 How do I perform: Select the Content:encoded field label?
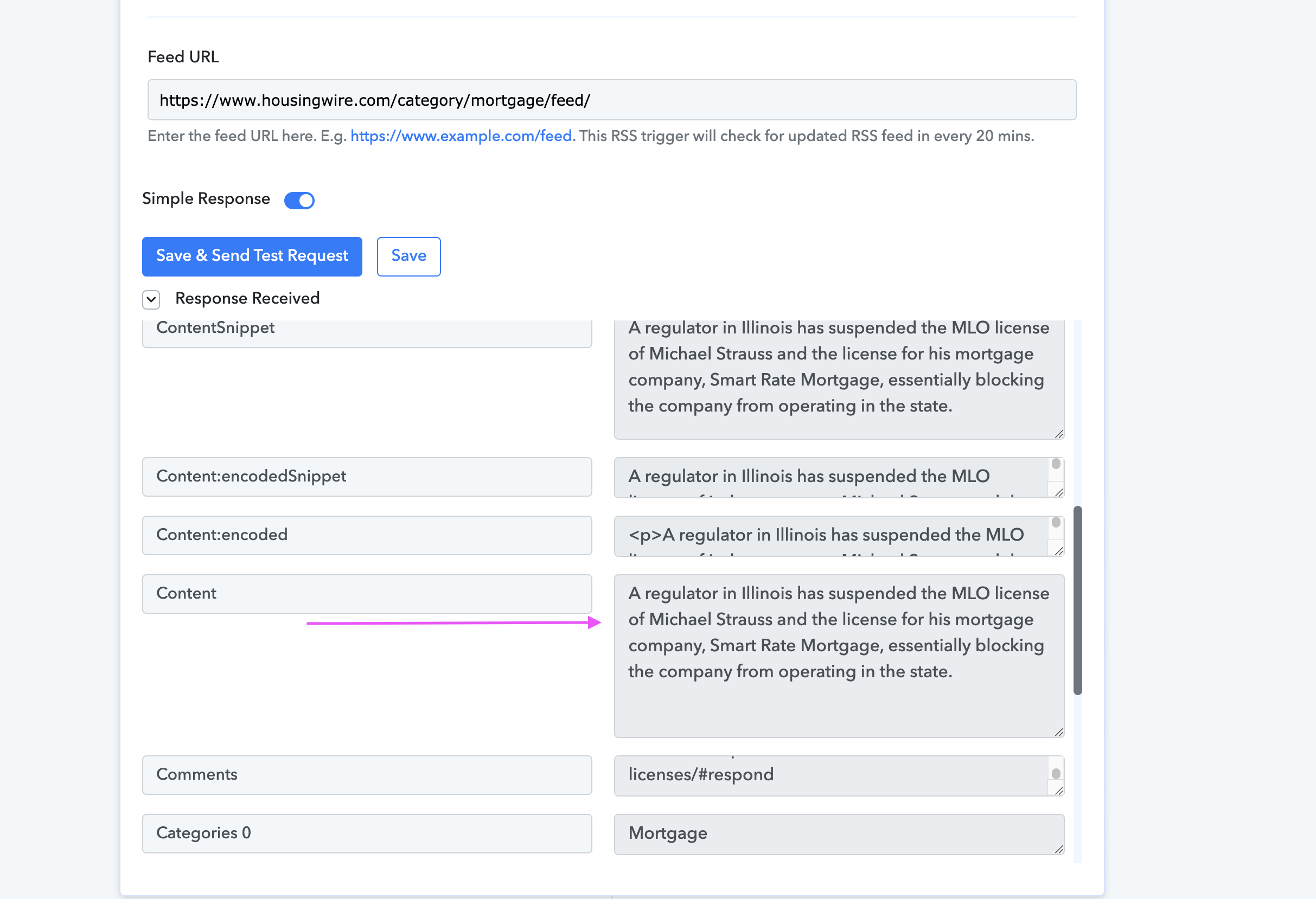click(367, 535)
